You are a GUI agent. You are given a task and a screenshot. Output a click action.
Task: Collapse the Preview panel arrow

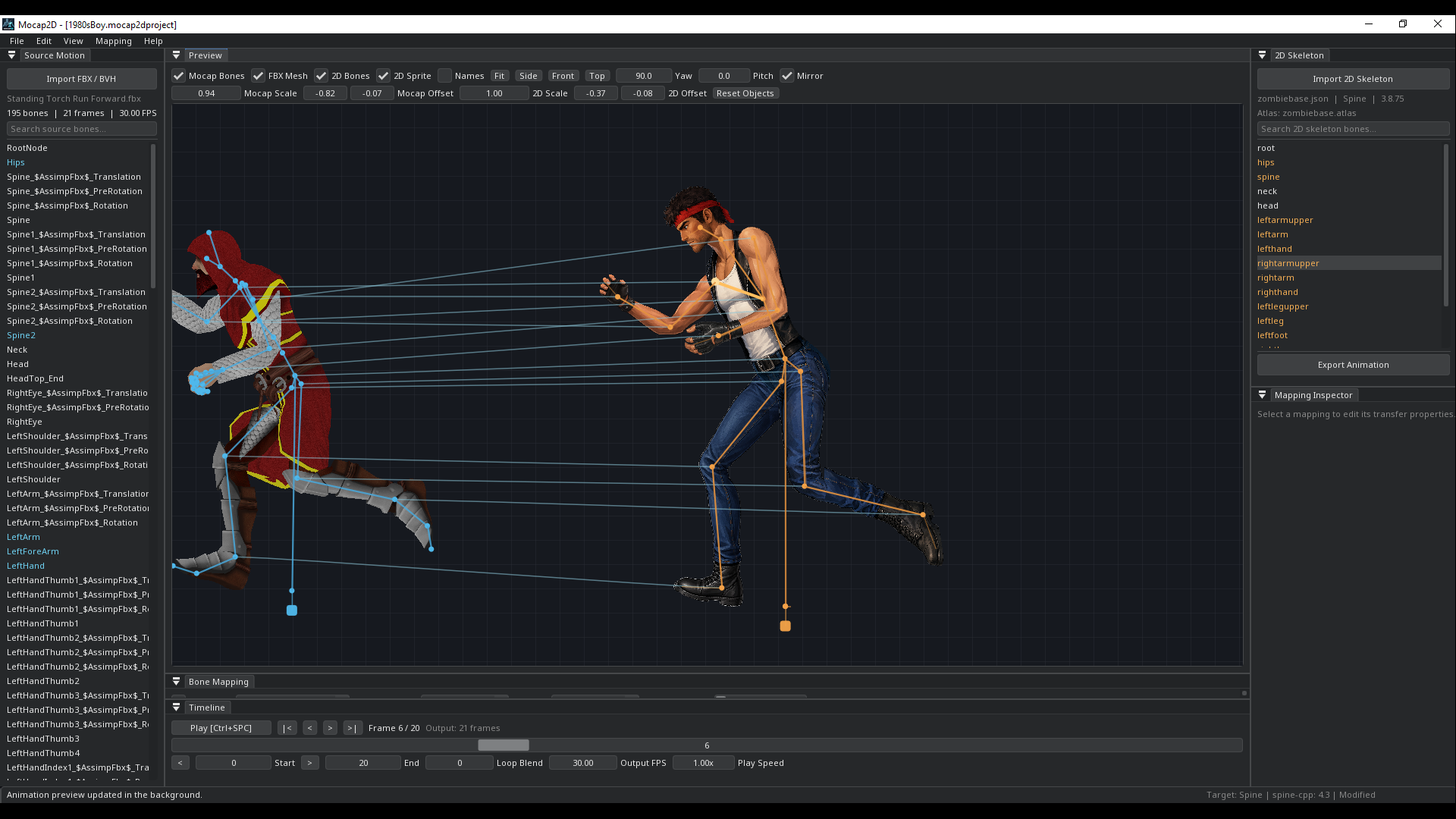tap(176, 55)
